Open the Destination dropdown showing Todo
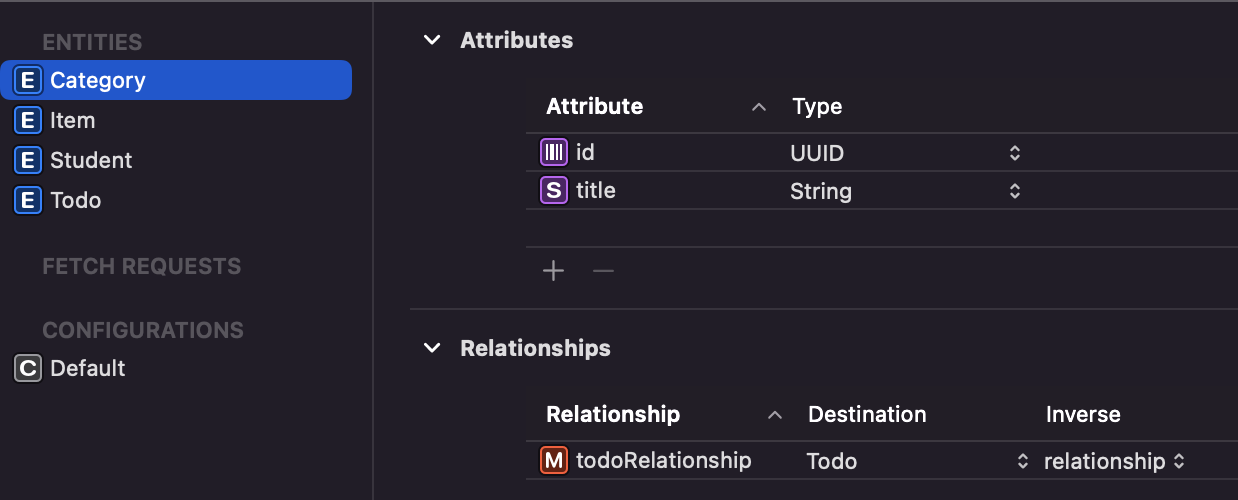1238x500 pixels. click(x=1022, y=461)
